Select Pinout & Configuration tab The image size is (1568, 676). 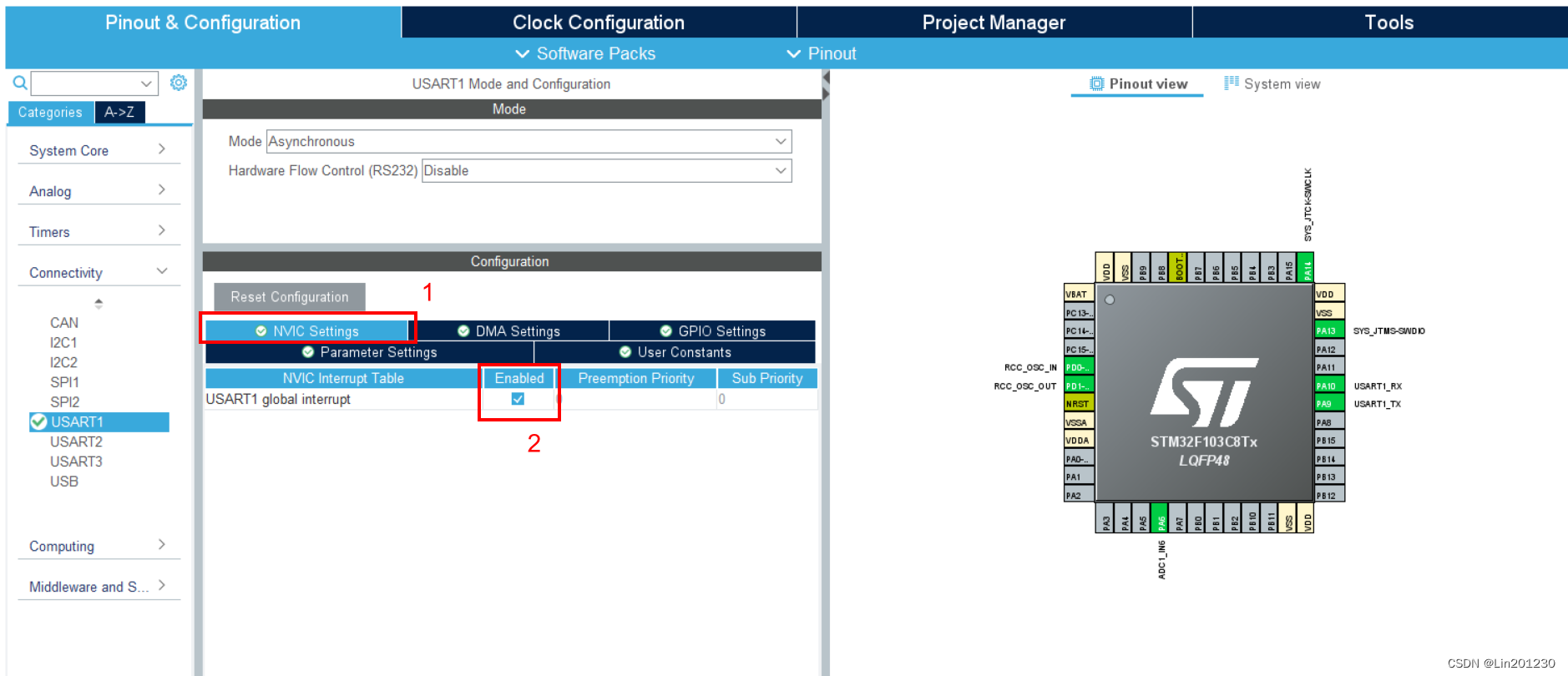click(203, 23)
